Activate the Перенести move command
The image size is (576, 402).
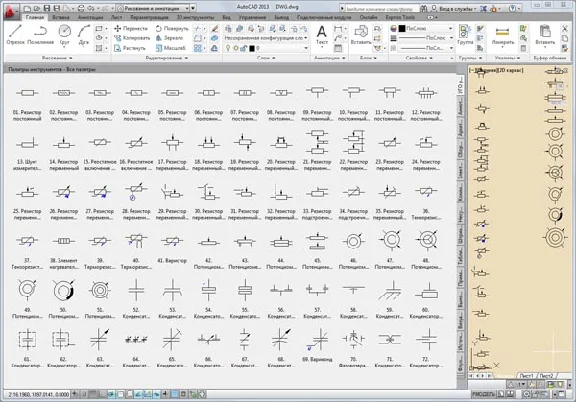pos(131,28)
